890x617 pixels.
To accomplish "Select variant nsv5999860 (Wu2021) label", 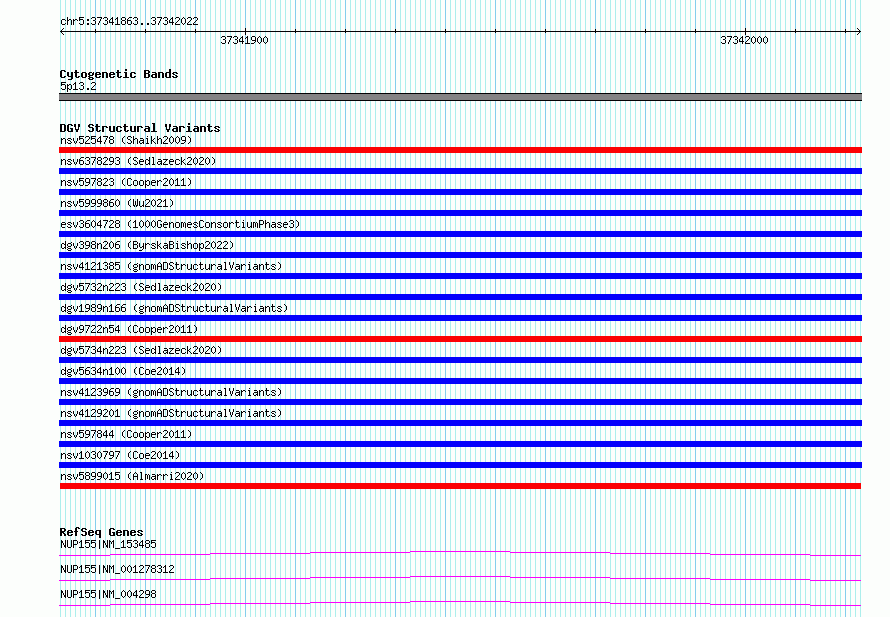I will click(117, 203).
